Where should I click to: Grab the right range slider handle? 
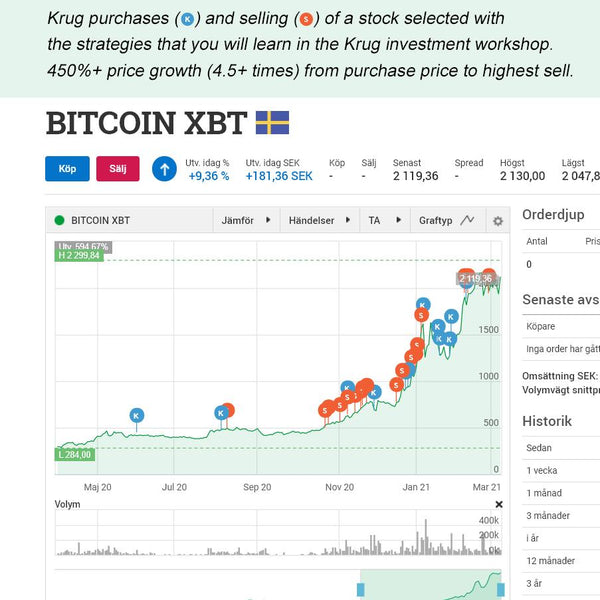pyautogui.click(x=501, y=590)
